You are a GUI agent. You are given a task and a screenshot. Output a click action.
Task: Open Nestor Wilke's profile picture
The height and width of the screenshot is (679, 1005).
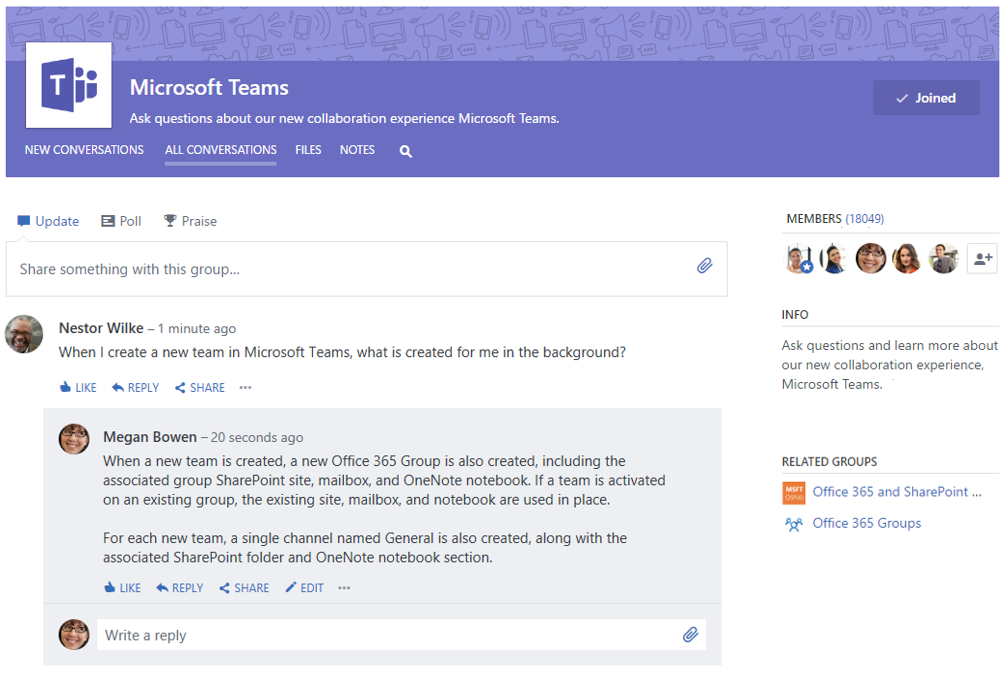24,334
